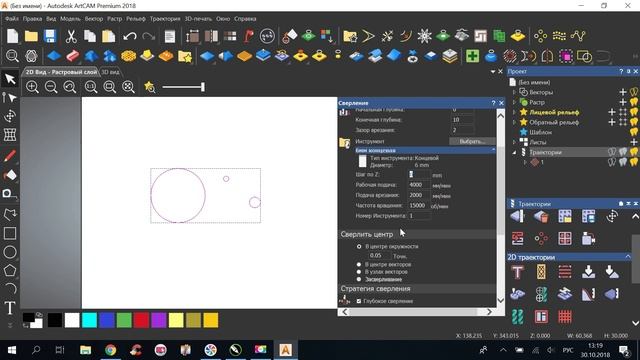Zoom out on the 2D view
This screenshot has width=640, height=360.
[x=51, y=87]
